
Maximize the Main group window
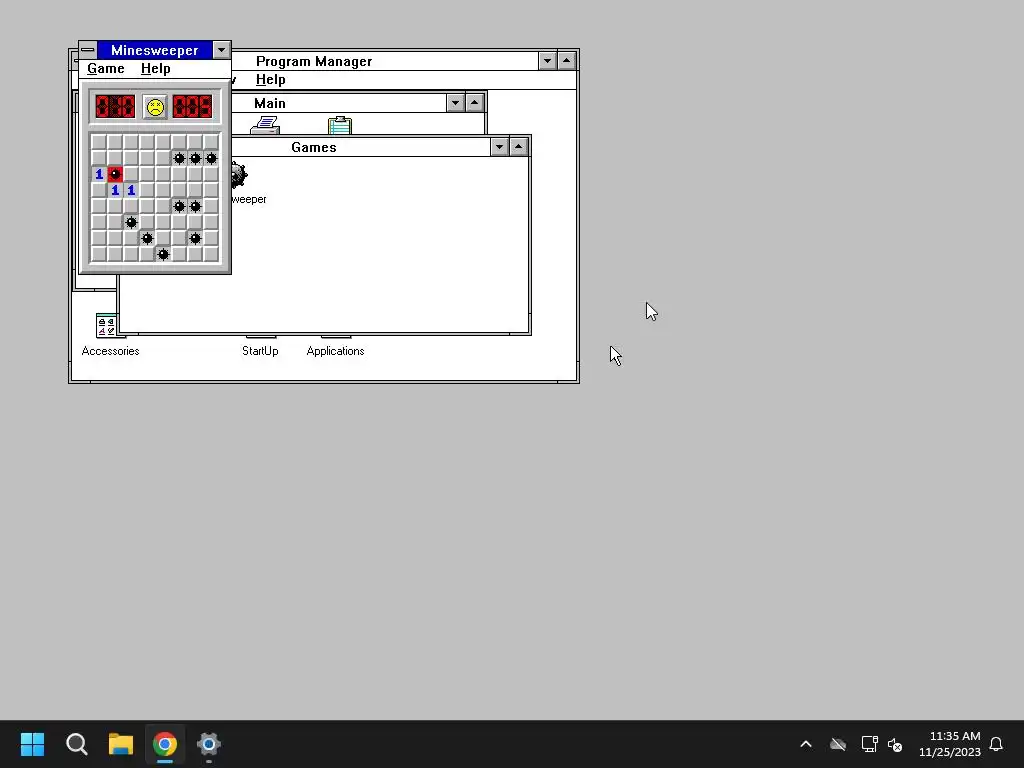click(x=474, y=103)
